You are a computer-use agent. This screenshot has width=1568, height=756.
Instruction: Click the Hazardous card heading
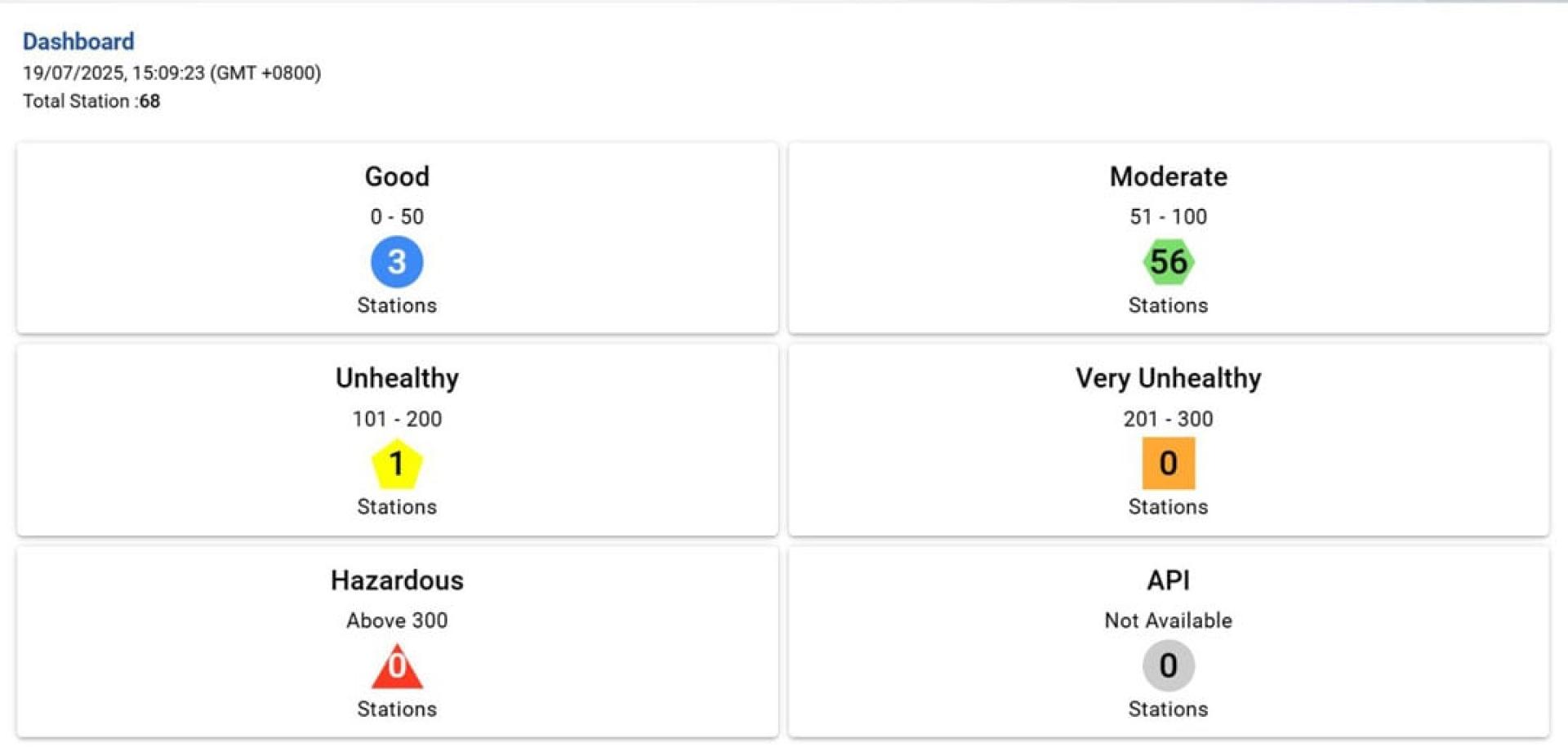coord(397,580)
